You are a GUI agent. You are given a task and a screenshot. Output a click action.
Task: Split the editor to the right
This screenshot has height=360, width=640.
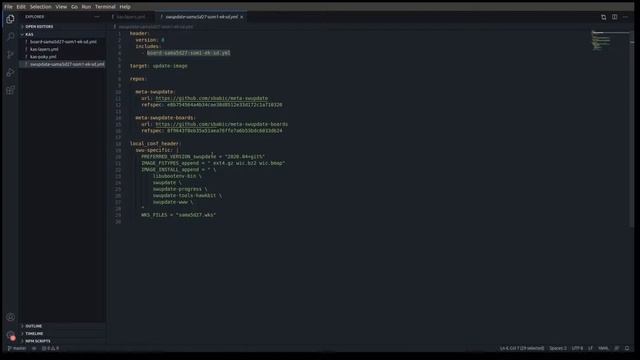tap(614, 17)
